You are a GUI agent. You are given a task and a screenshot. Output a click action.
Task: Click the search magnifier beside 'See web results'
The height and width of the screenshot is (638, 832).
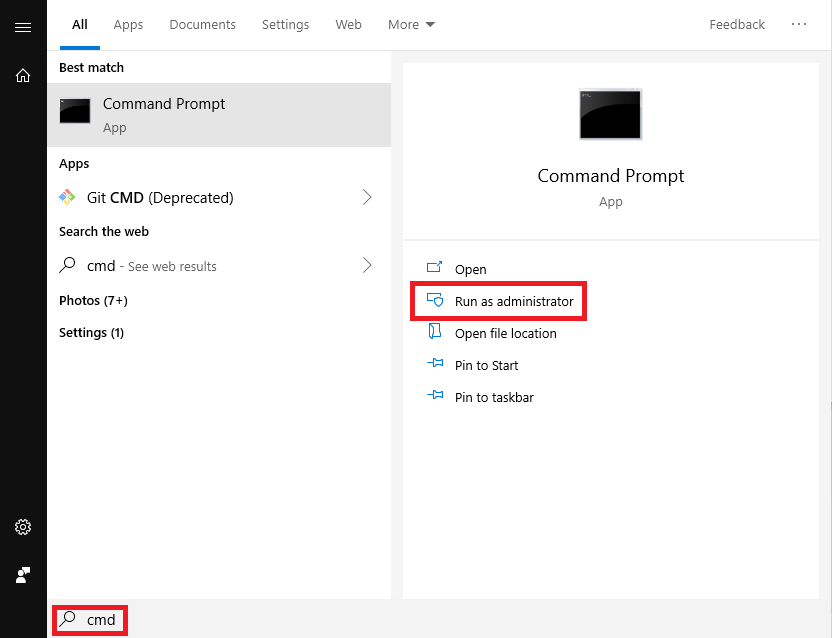[x=67, y=265]
